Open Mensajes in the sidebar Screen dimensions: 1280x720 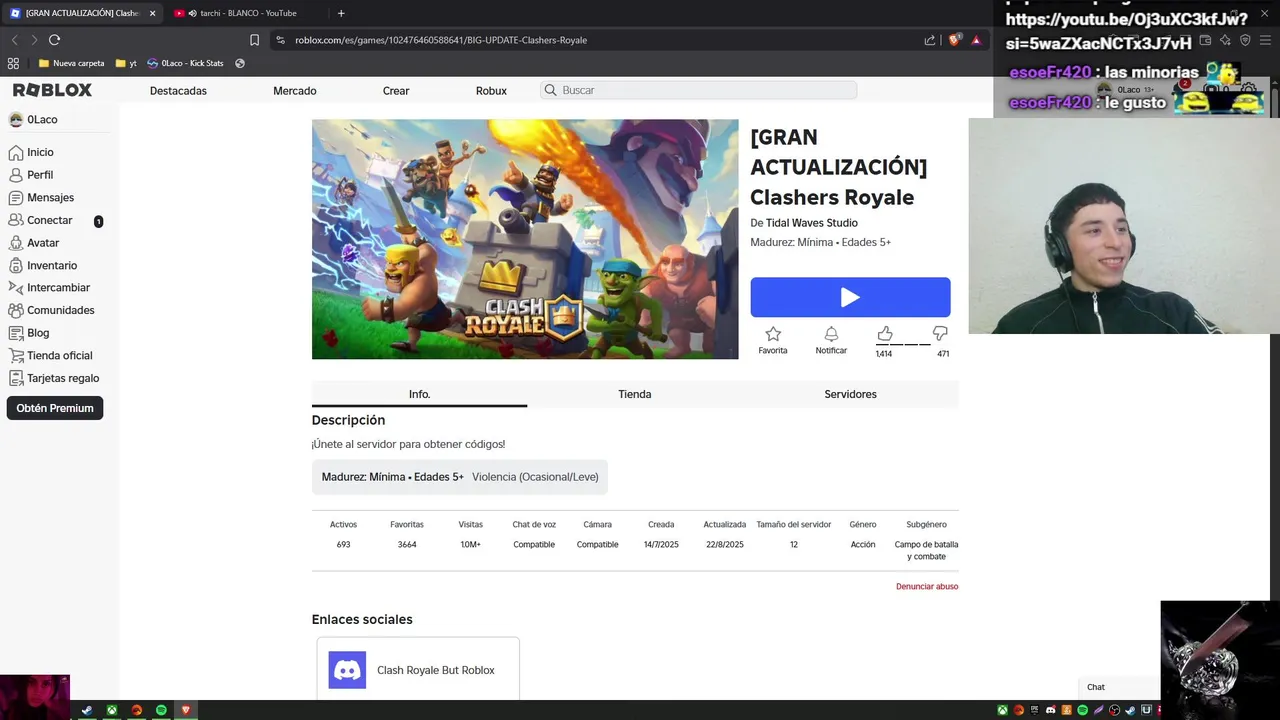tap(41, 198)
